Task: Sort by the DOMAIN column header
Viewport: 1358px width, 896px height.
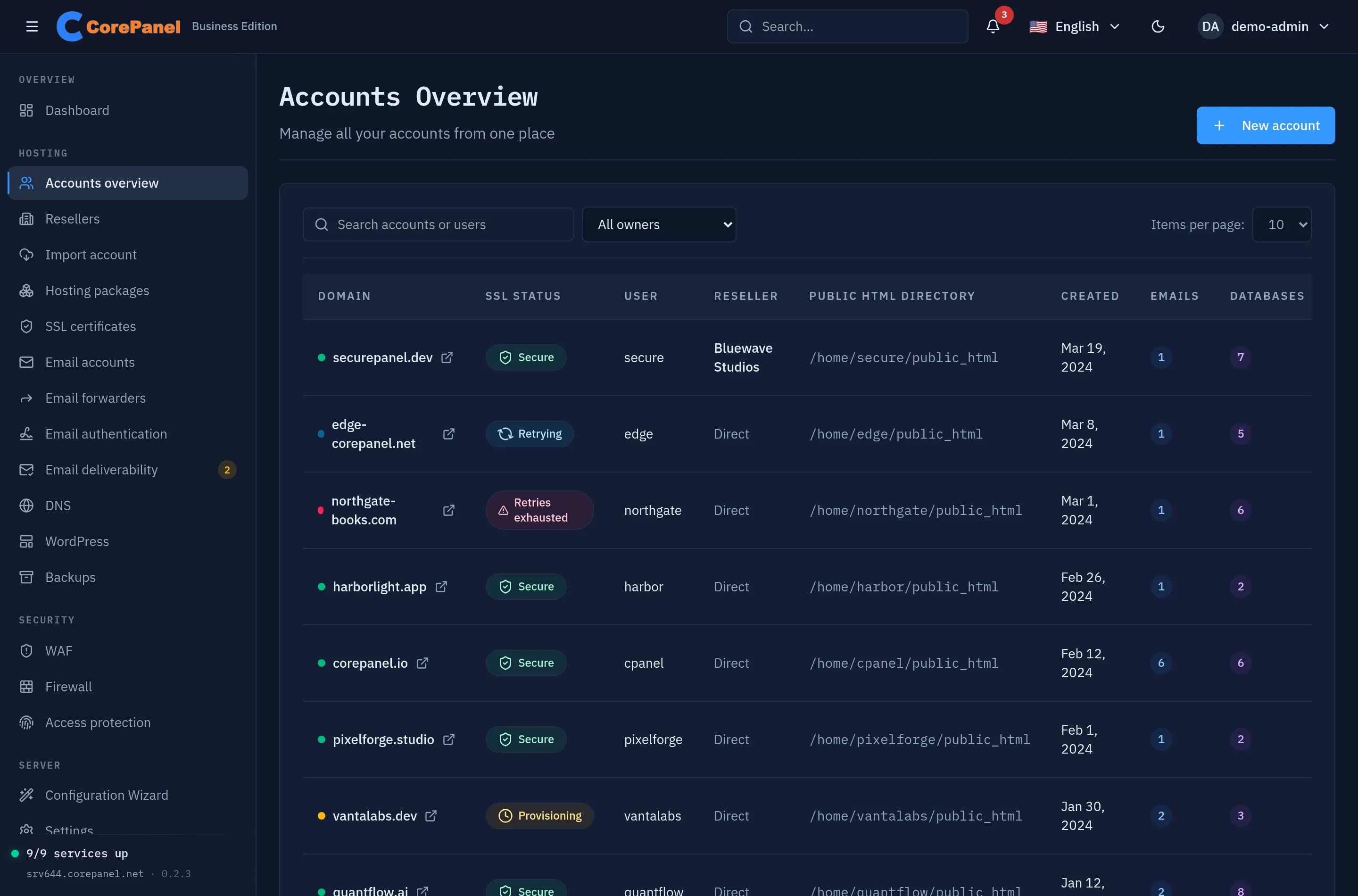Action: 344,296
